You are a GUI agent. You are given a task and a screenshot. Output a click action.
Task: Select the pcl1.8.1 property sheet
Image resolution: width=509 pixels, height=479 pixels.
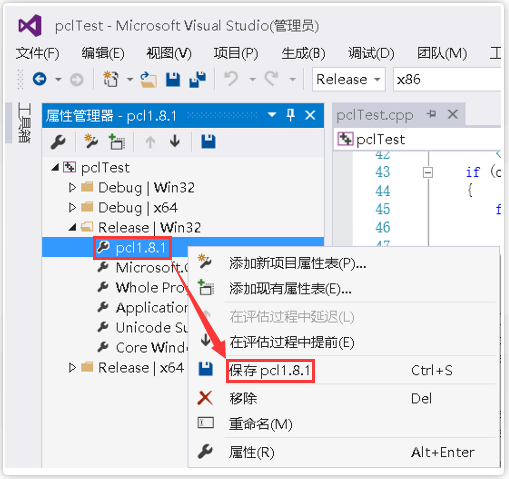[x=141, y=248]
